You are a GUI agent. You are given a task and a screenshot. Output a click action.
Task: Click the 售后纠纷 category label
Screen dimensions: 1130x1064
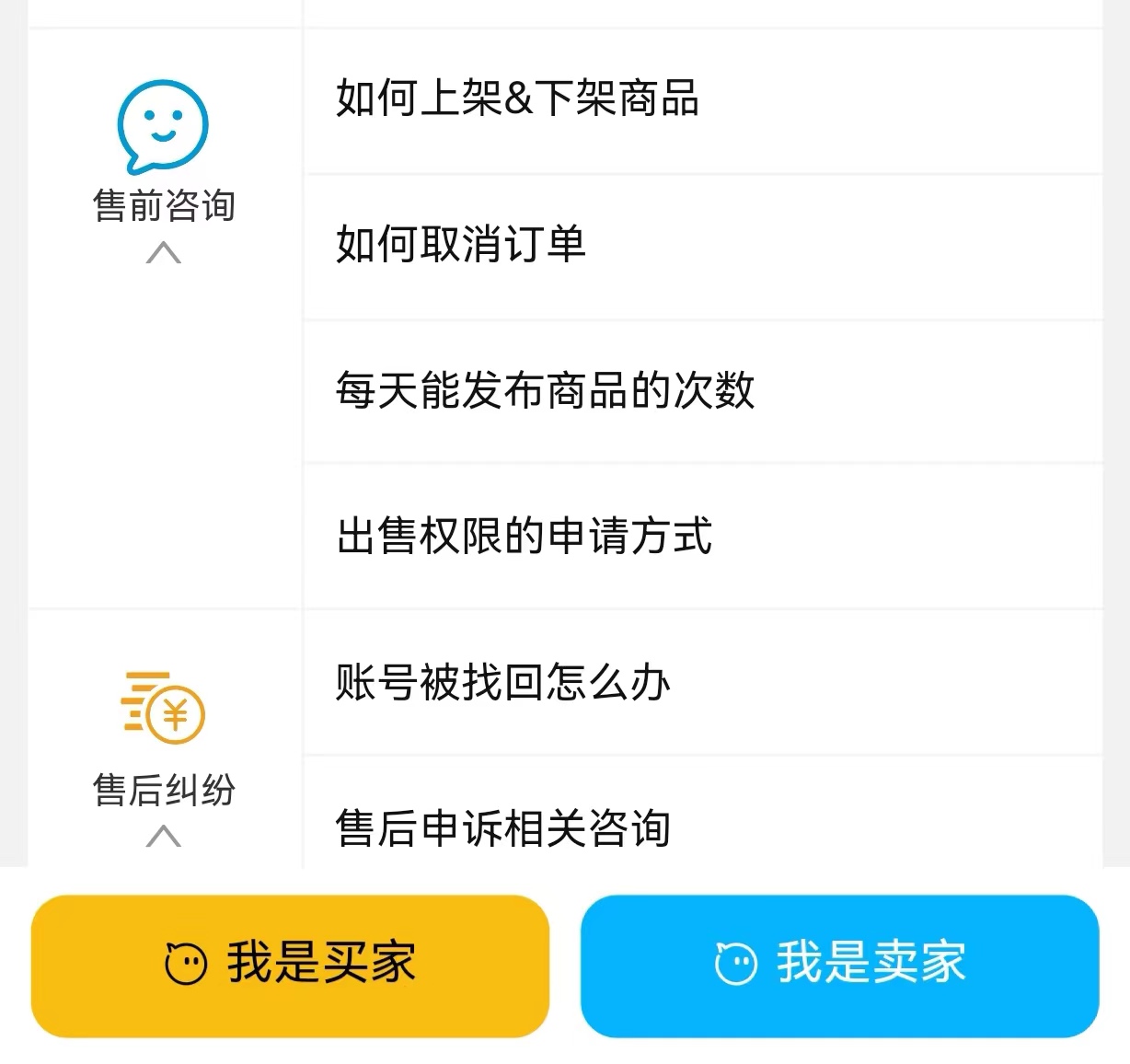pyautogui.click(x=164, y=790)
